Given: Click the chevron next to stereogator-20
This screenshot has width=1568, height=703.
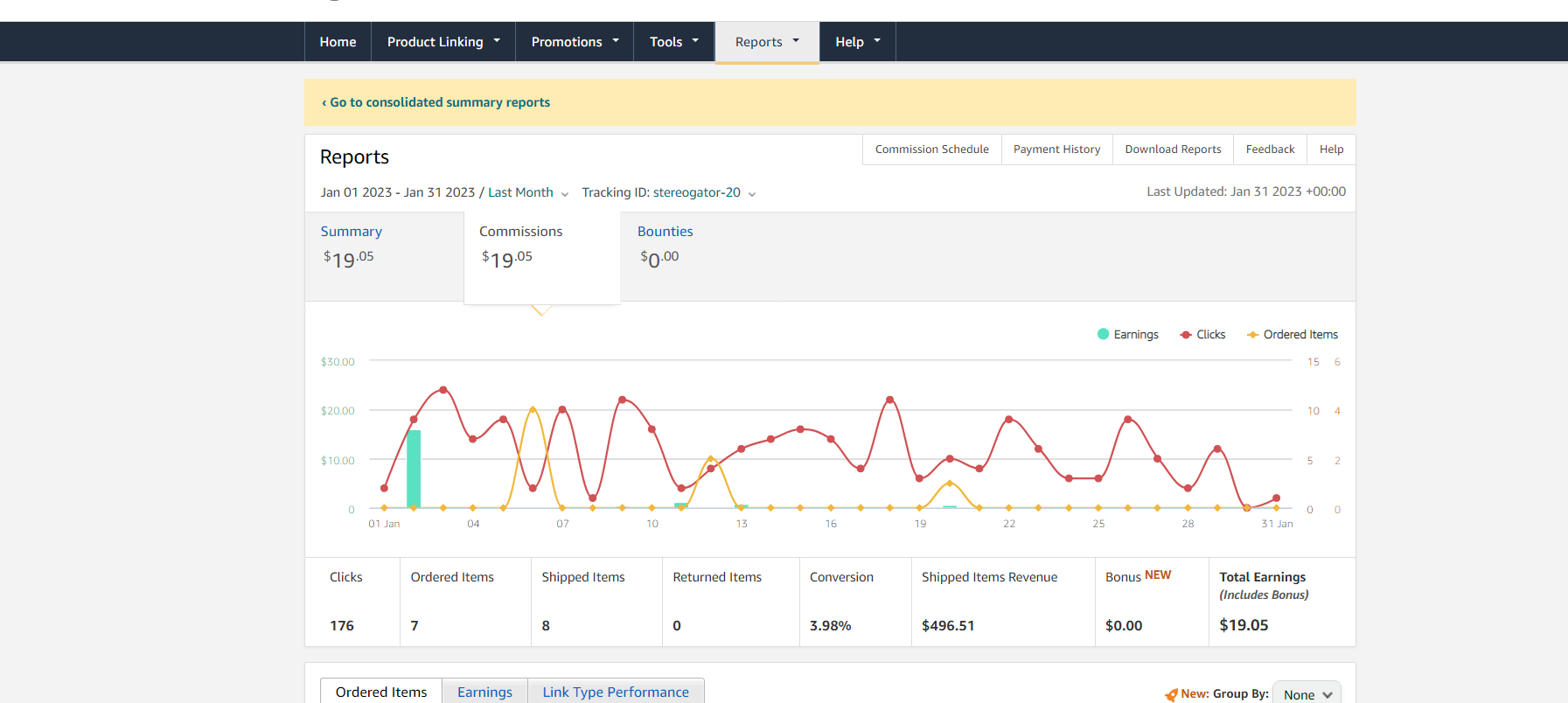Looking at the screenshot, I should click(752, 194).
